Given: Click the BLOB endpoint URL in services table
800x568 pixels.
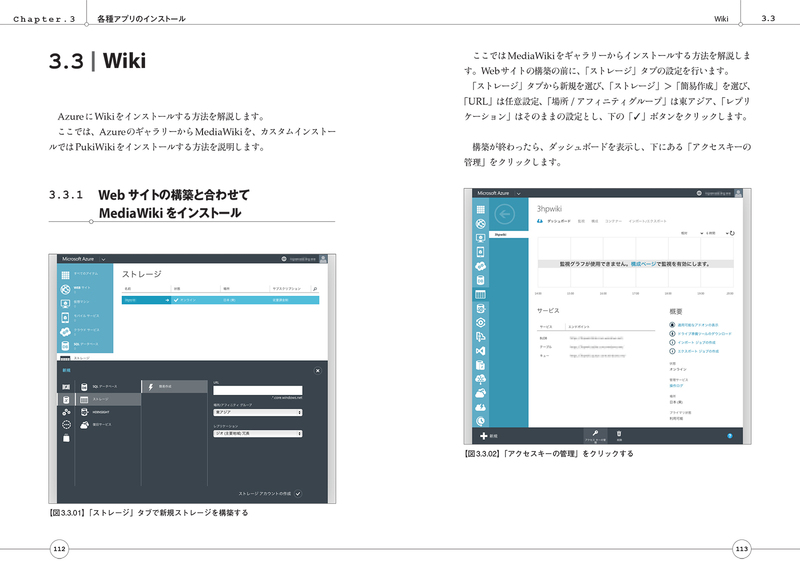Looking at the screenshot, I should point(596,338).
